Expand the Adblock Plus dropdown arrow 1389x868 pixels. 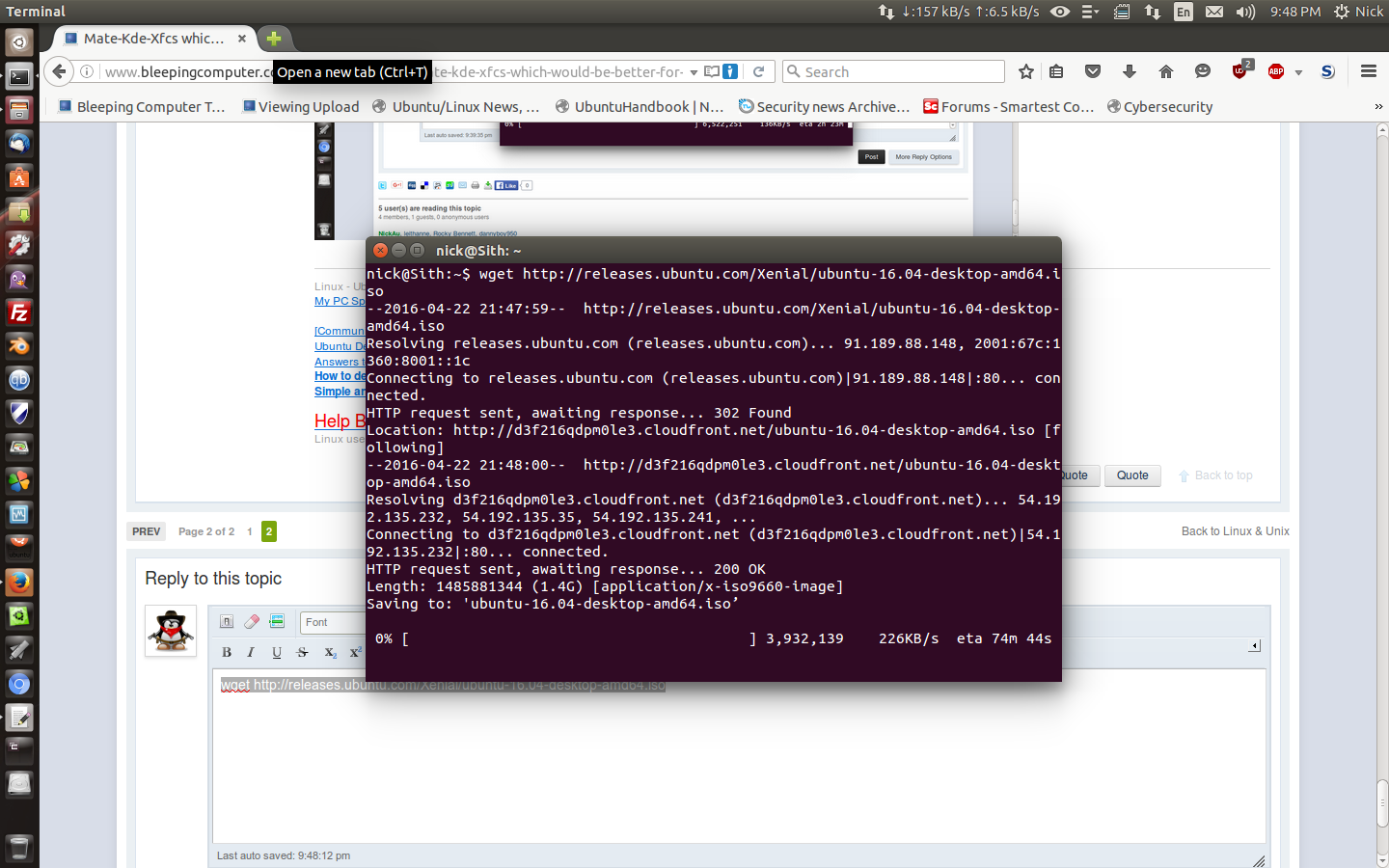(1298, 72)
